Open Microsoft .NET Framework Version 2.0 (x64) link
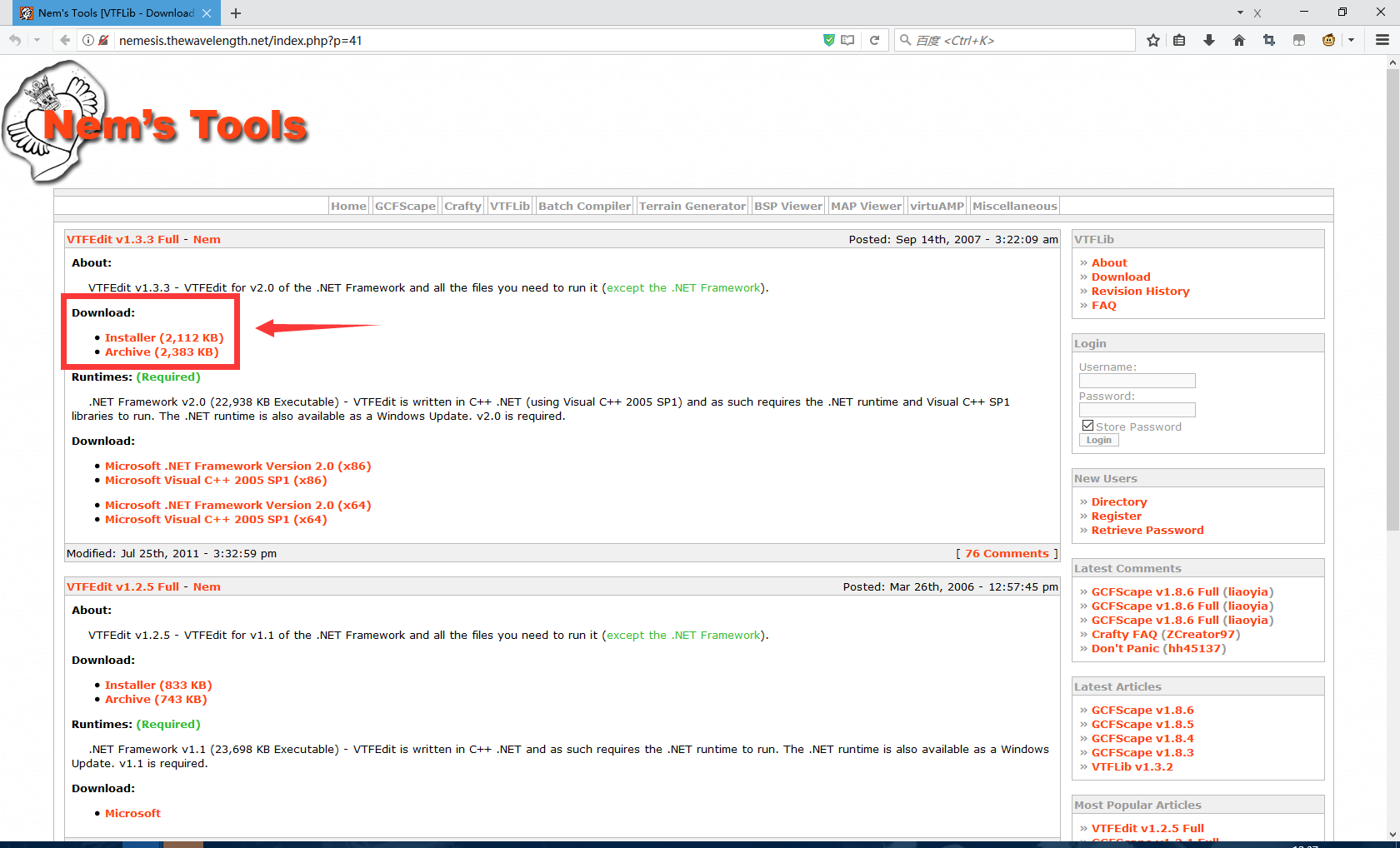The image size is (1400, 848). coord(238,505)
